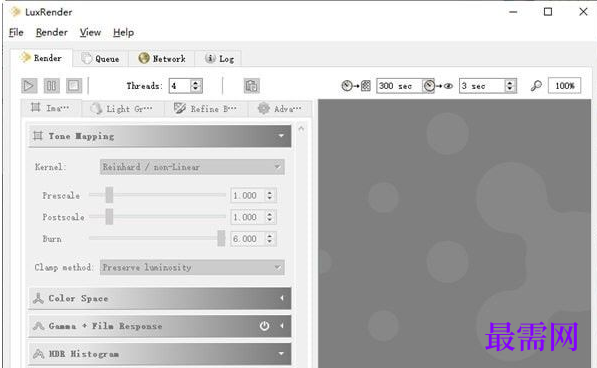Click the Postscale value field
This screenshot has width=597, height=368.
247,217
